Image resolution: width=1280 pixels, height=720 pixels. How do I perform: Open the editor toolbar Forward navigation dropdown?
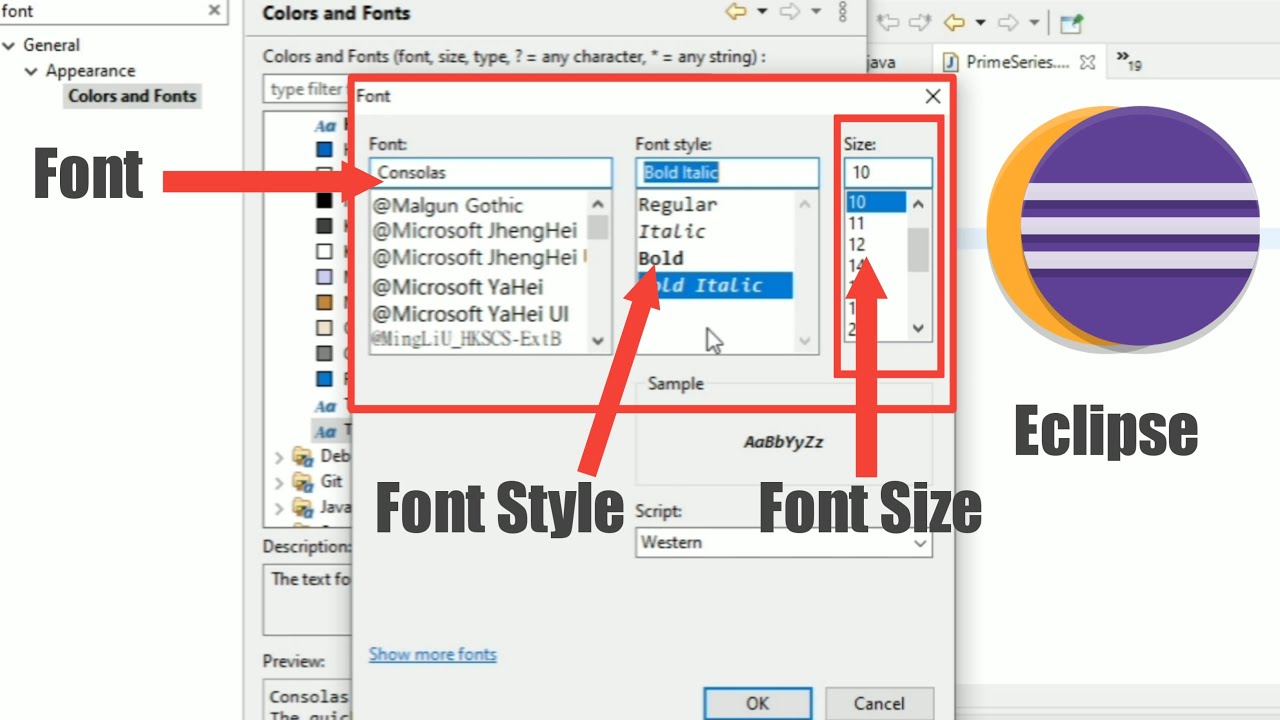(1033, 22)
